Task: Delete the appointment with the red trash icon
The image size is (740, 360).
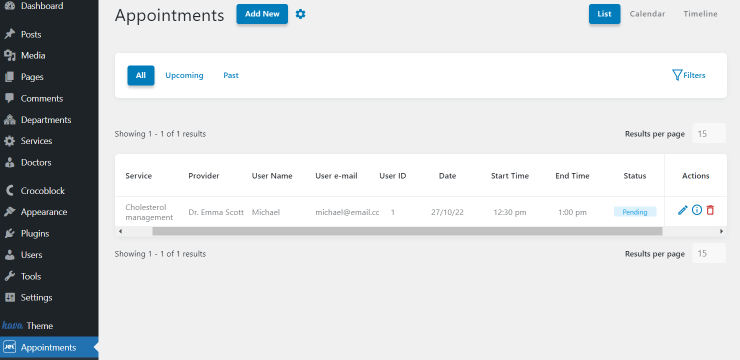Action: 710,210
